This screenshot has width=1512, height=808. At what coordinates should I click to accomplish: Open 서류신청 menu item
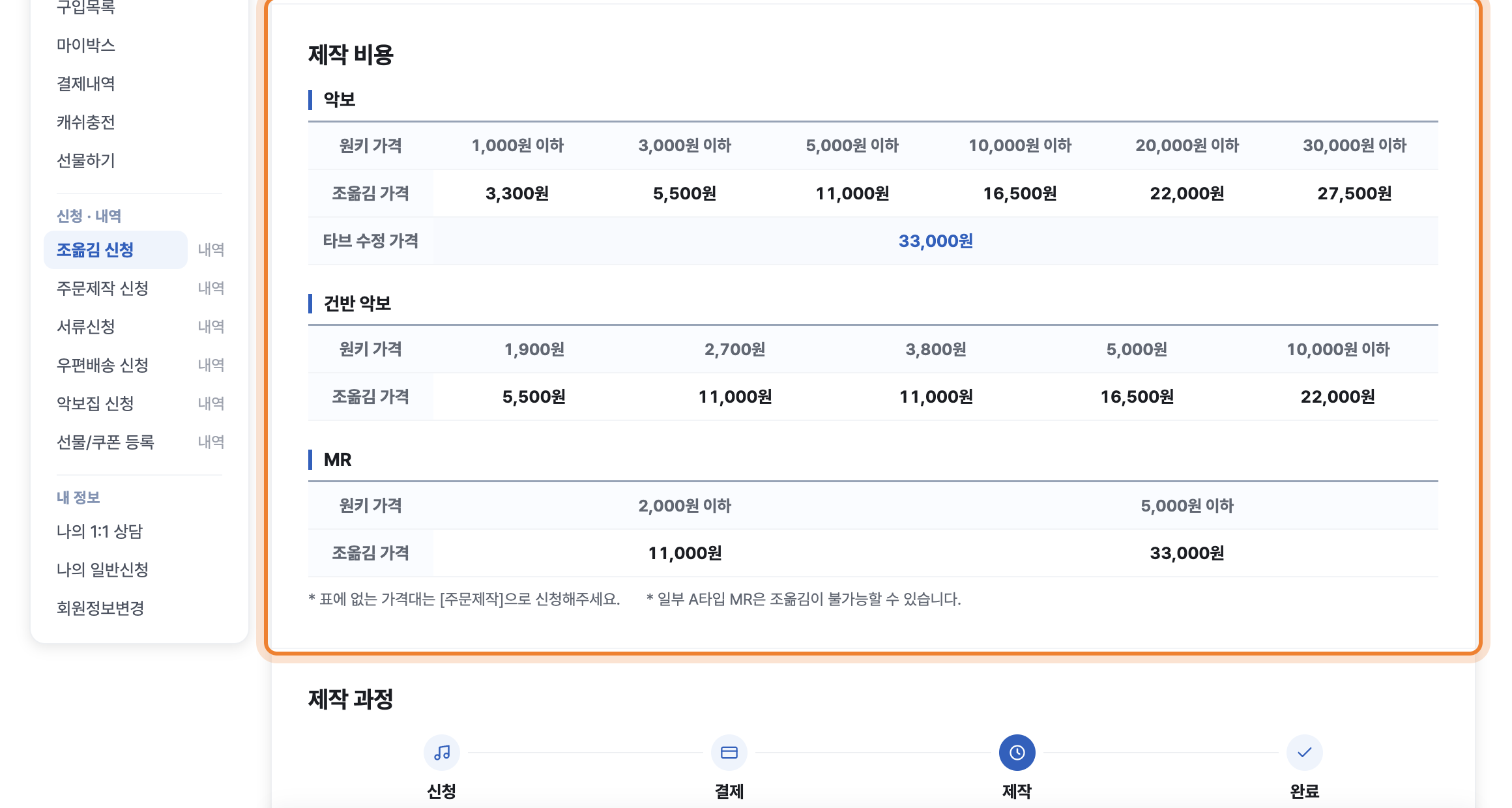[x=86, y=326]
